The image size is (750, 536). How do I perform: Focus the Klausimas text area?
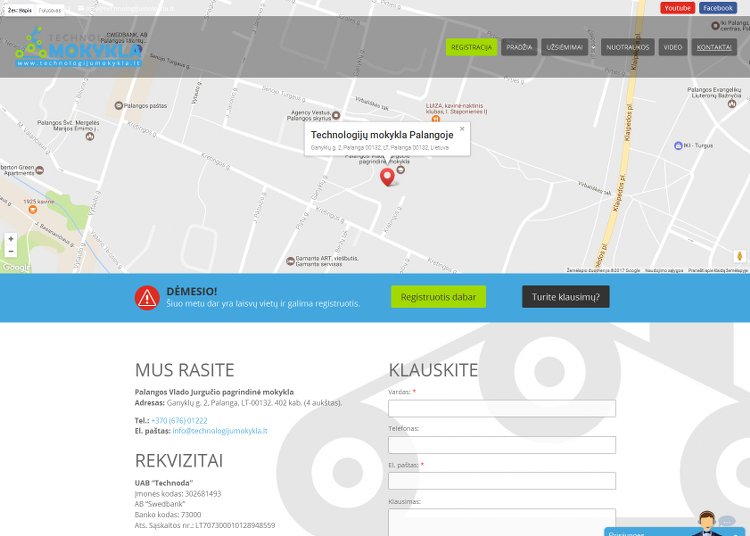coord(502,522)
